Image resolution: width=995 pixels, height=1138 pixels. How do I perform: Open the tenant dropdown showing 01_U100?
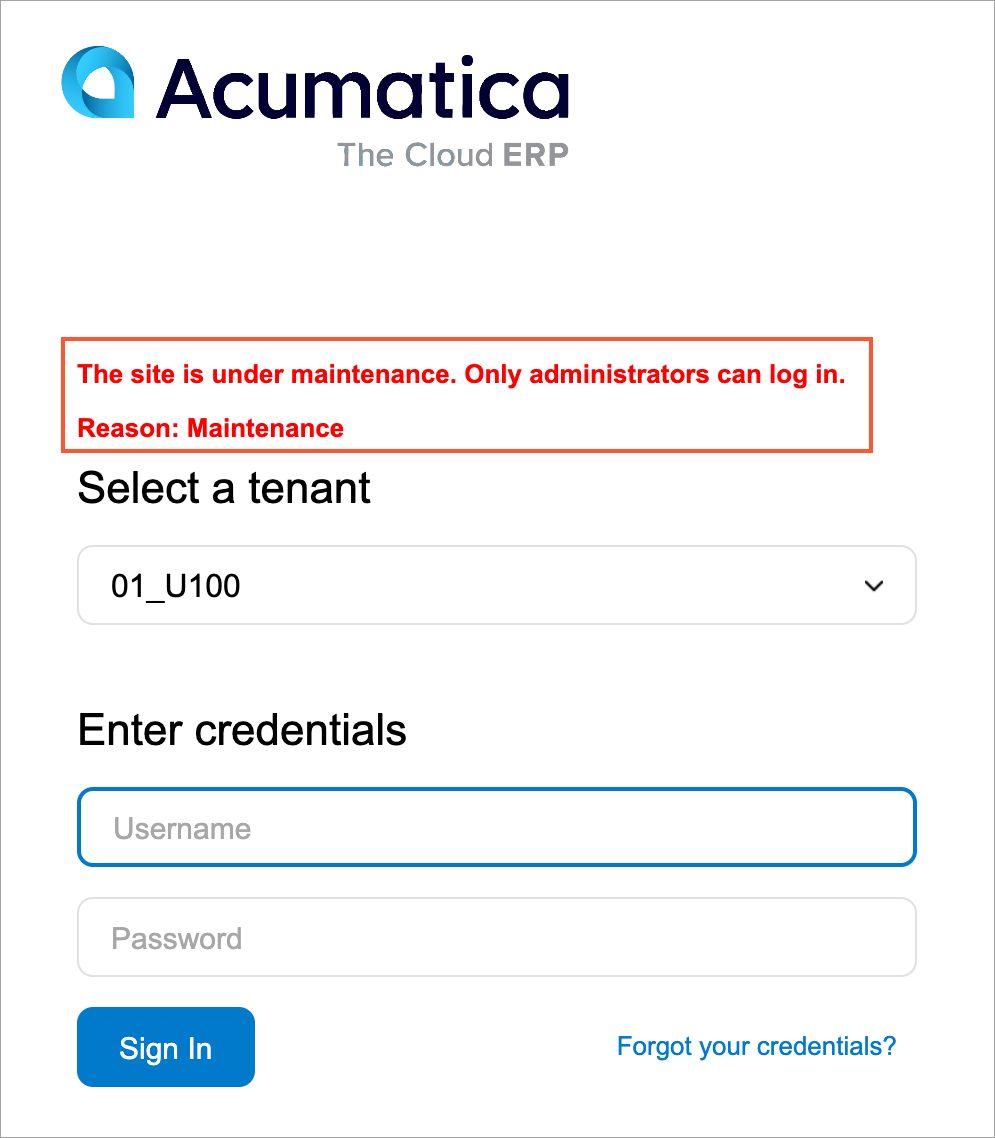496,585
